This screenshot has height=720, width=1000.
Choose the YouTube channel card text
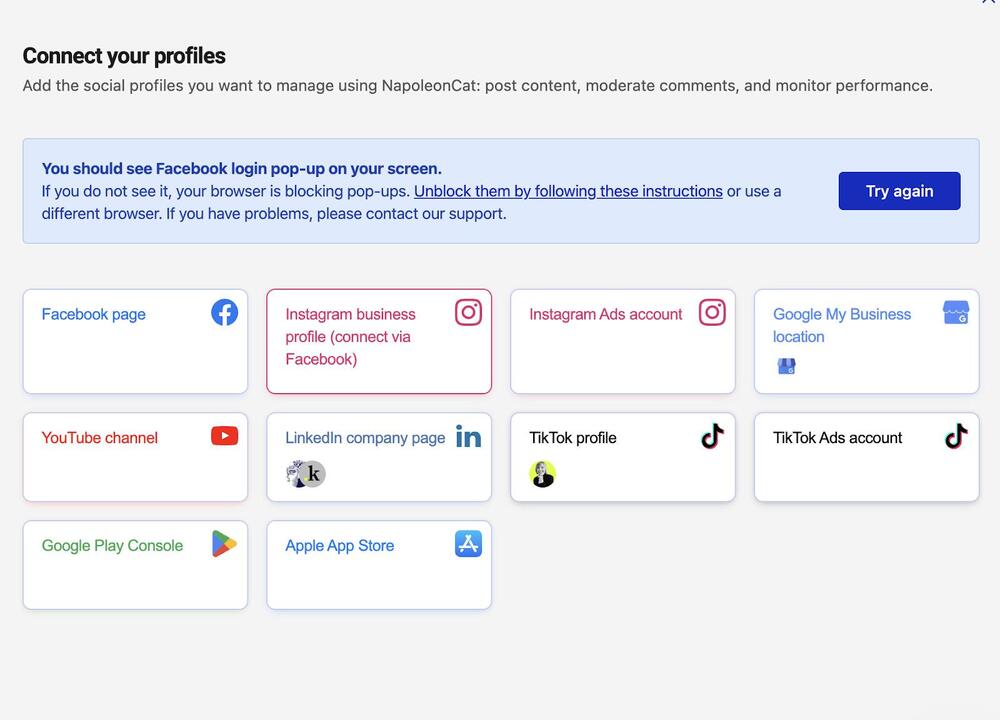99,438
